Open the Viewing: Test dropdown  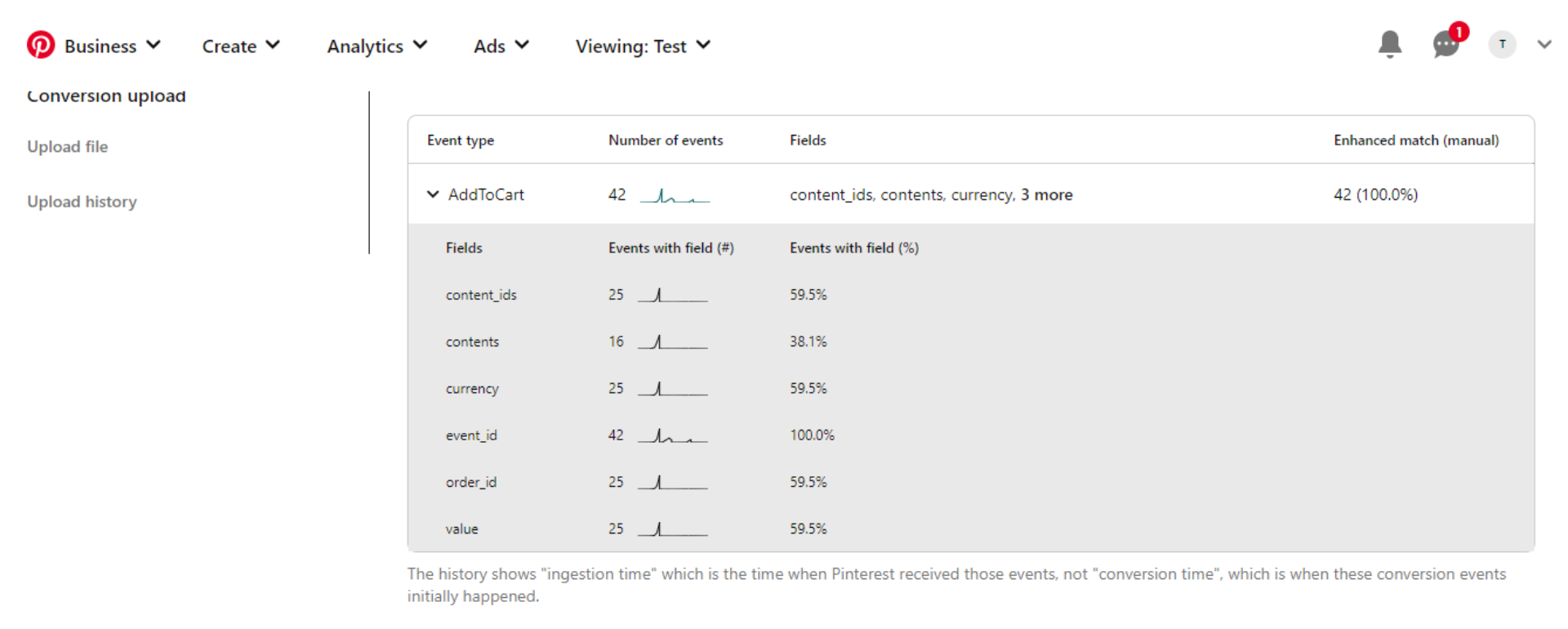click(643, 47)
